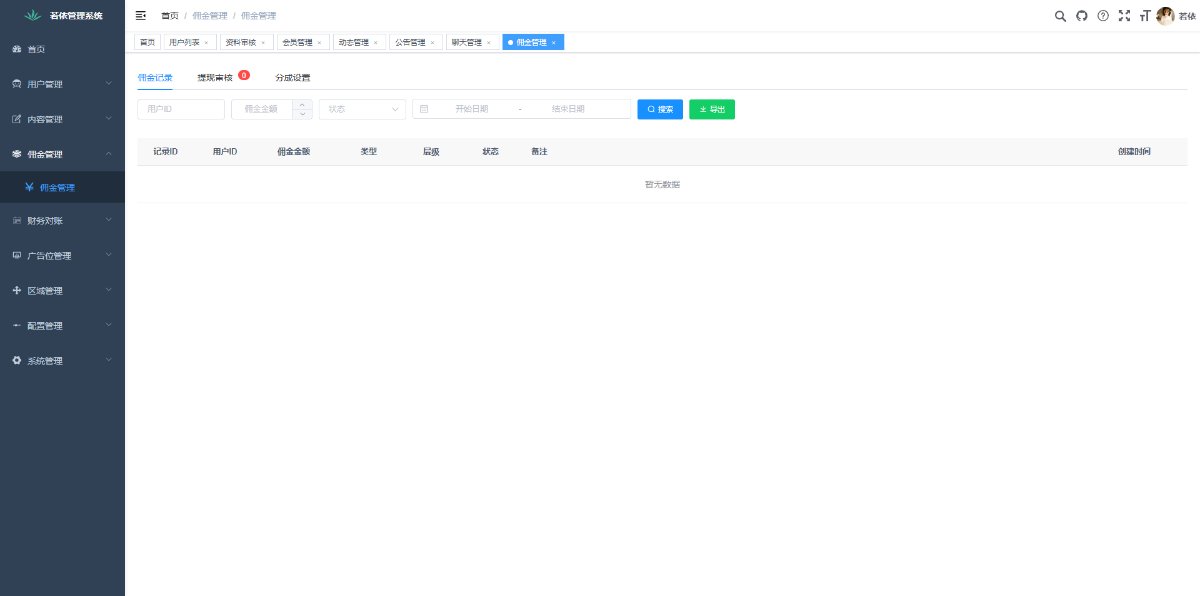Click the blue 搜索 button
The height and width of the screenshot is (596, 1200).
[x=660, y=109]
